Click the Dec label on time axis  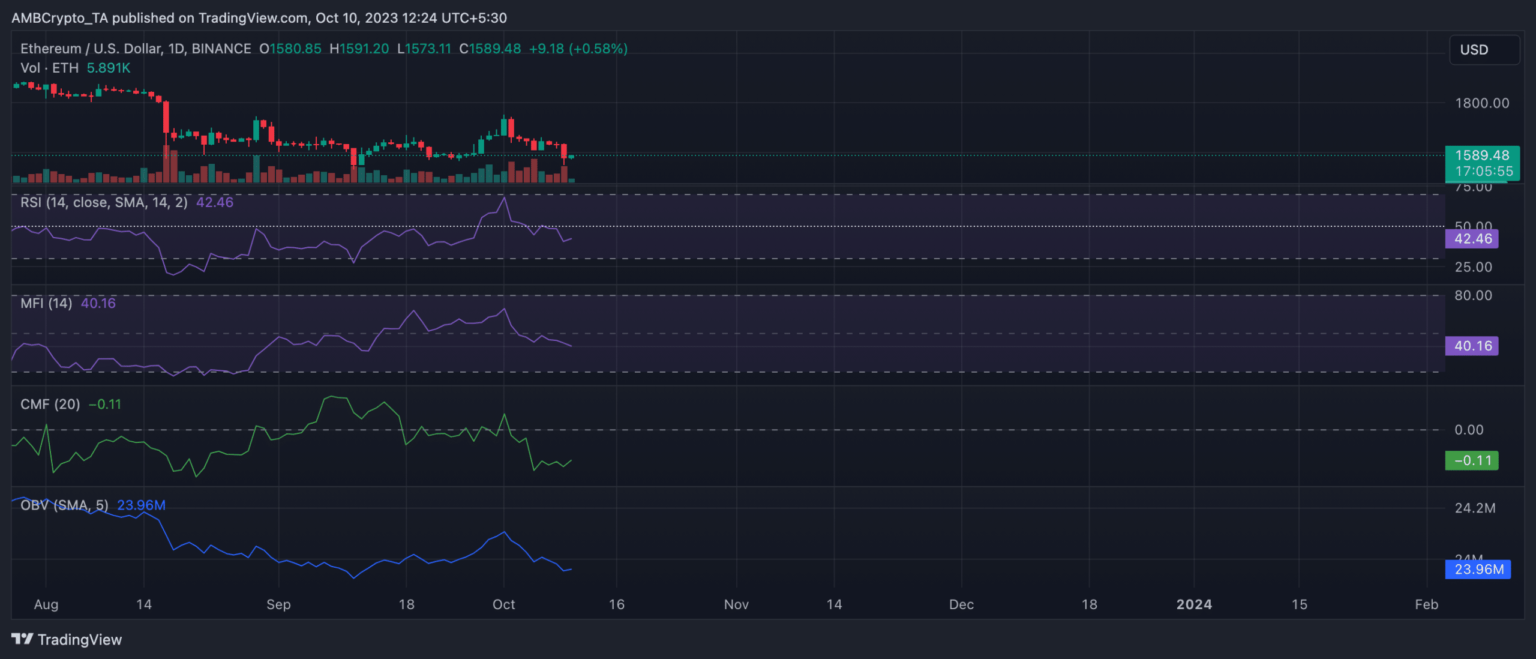point(961,604)
